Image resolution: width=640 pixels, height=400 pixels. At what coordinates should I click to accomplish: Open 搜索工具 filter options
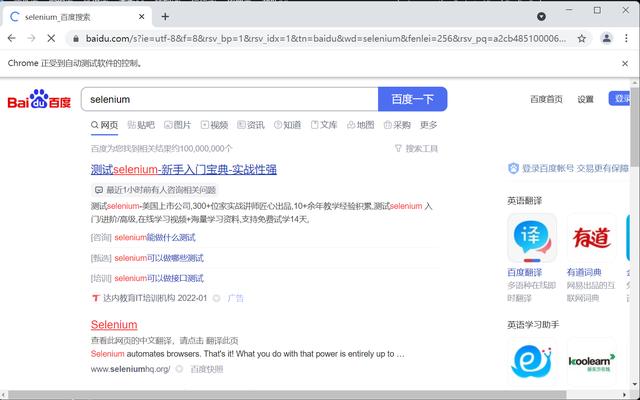coord(416,149)
